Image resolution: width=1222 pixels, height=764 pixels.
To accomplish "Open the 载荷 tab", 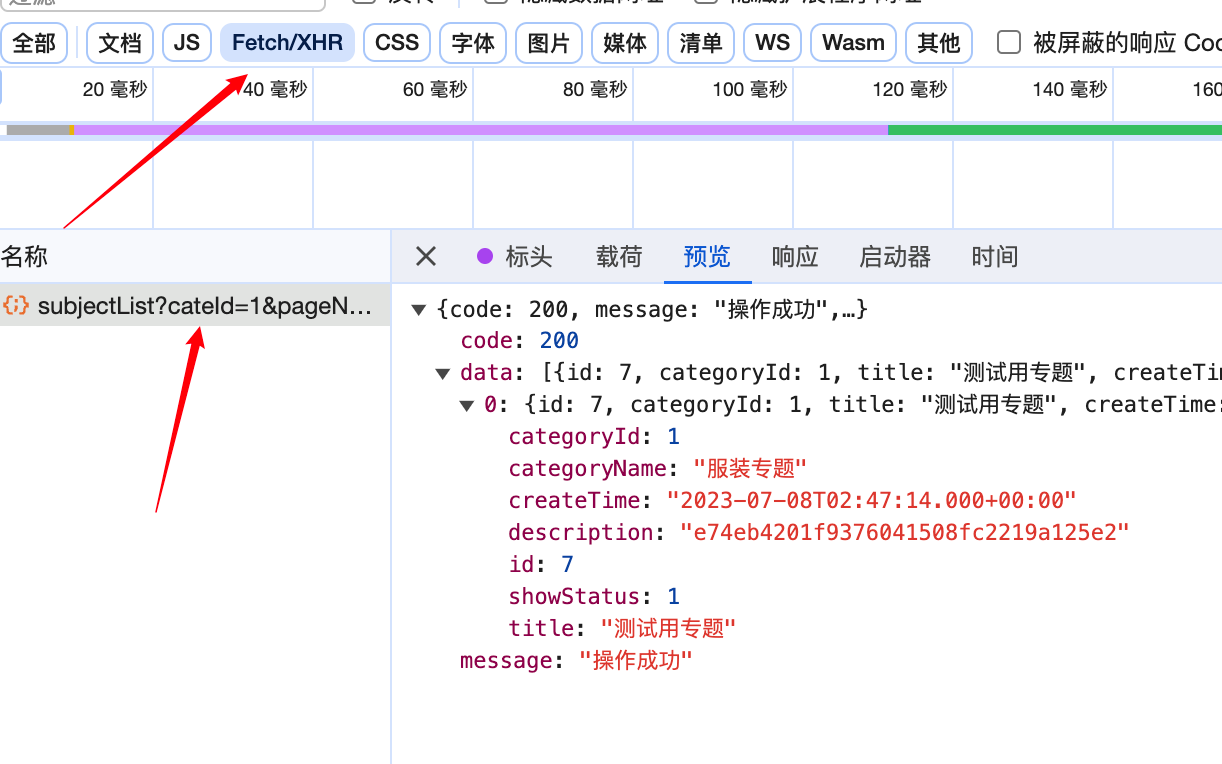I will tap(619, 257).
